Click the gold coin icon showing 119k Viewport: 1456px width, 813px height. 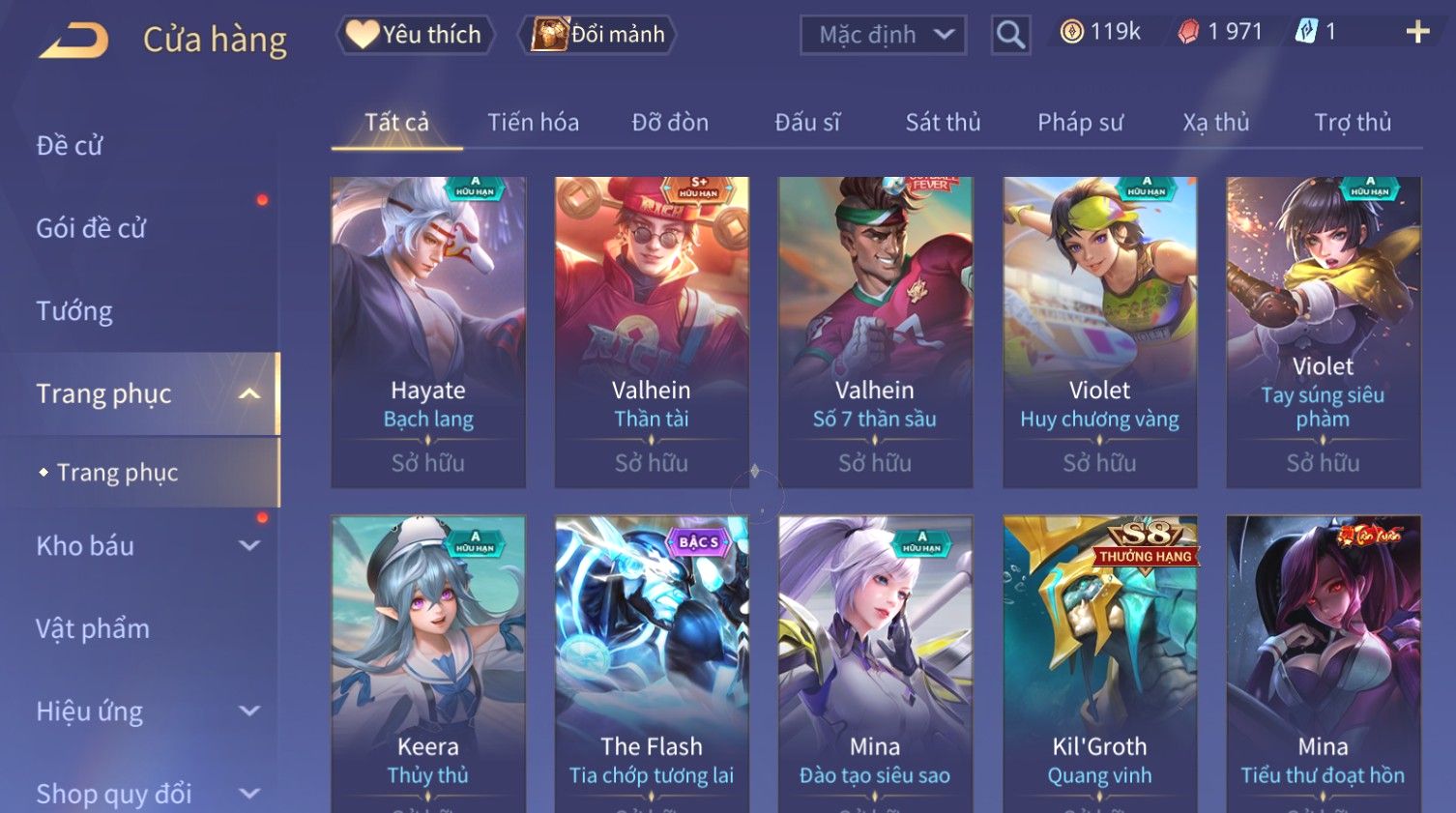[x=1071, y=32]
